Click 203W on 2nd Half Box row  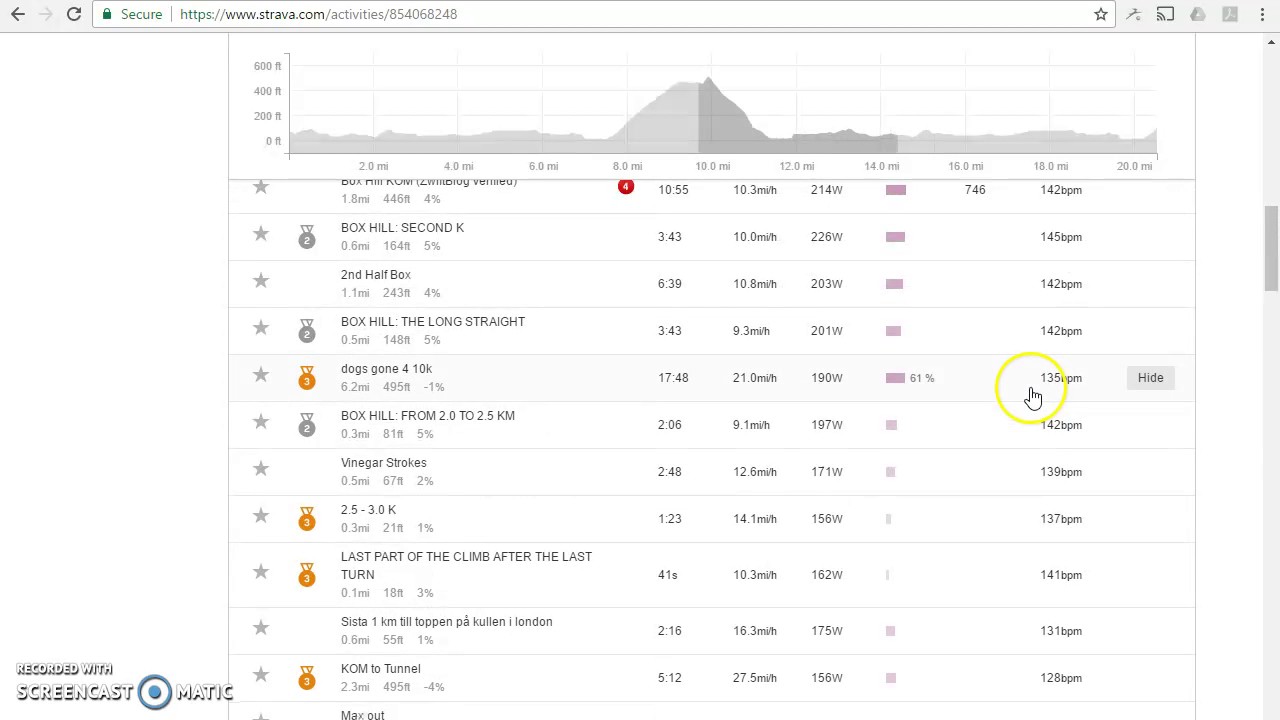coord(827,284)
